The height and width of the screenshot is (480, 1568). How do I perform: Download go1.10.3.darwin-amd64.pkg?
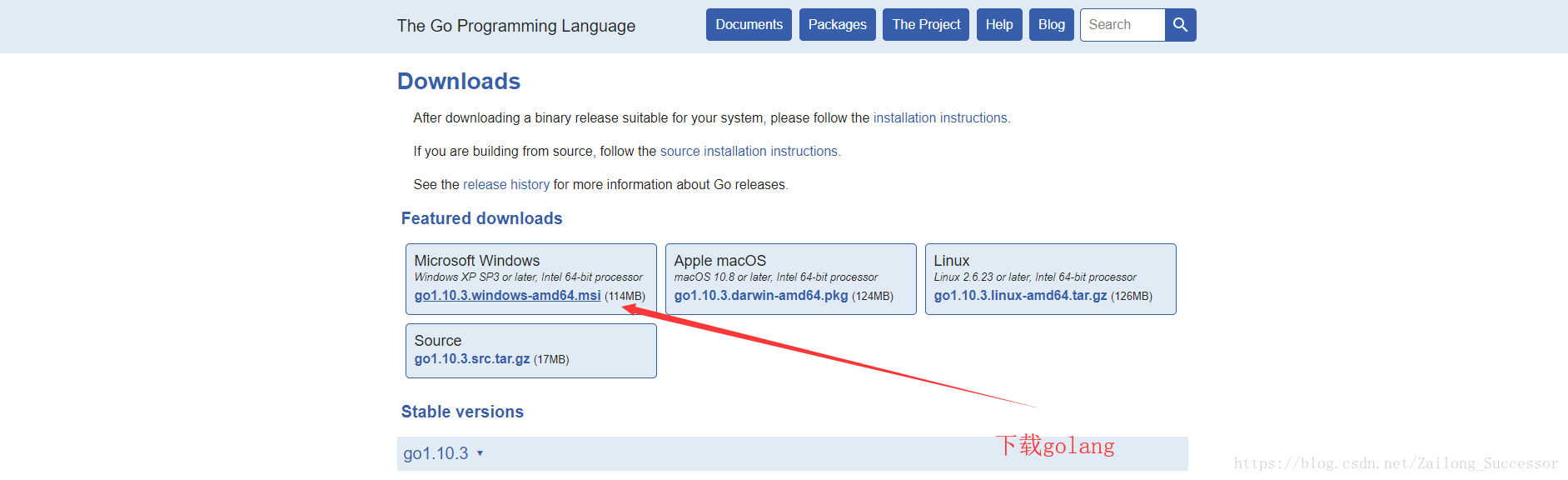(760, 296)
